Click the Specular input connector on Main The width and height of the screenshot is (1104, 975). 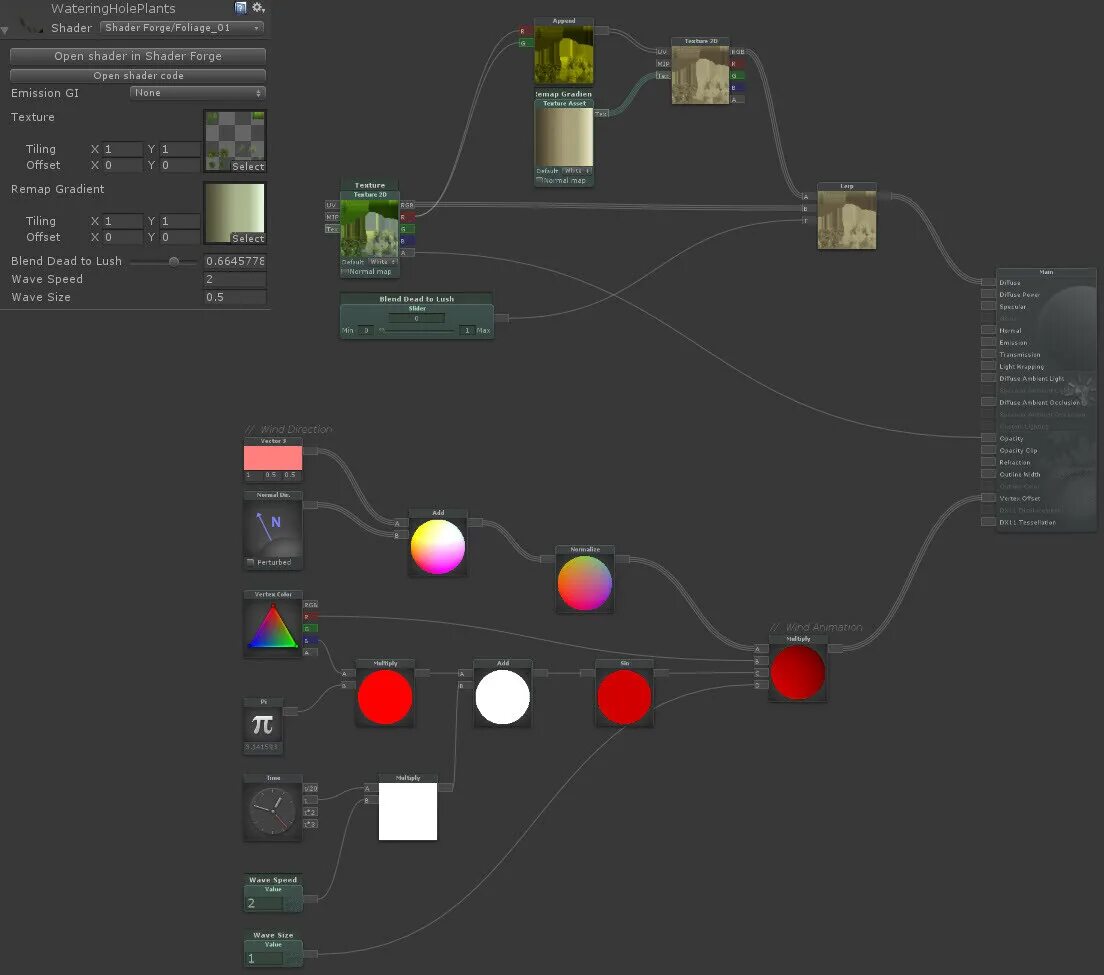988,306
